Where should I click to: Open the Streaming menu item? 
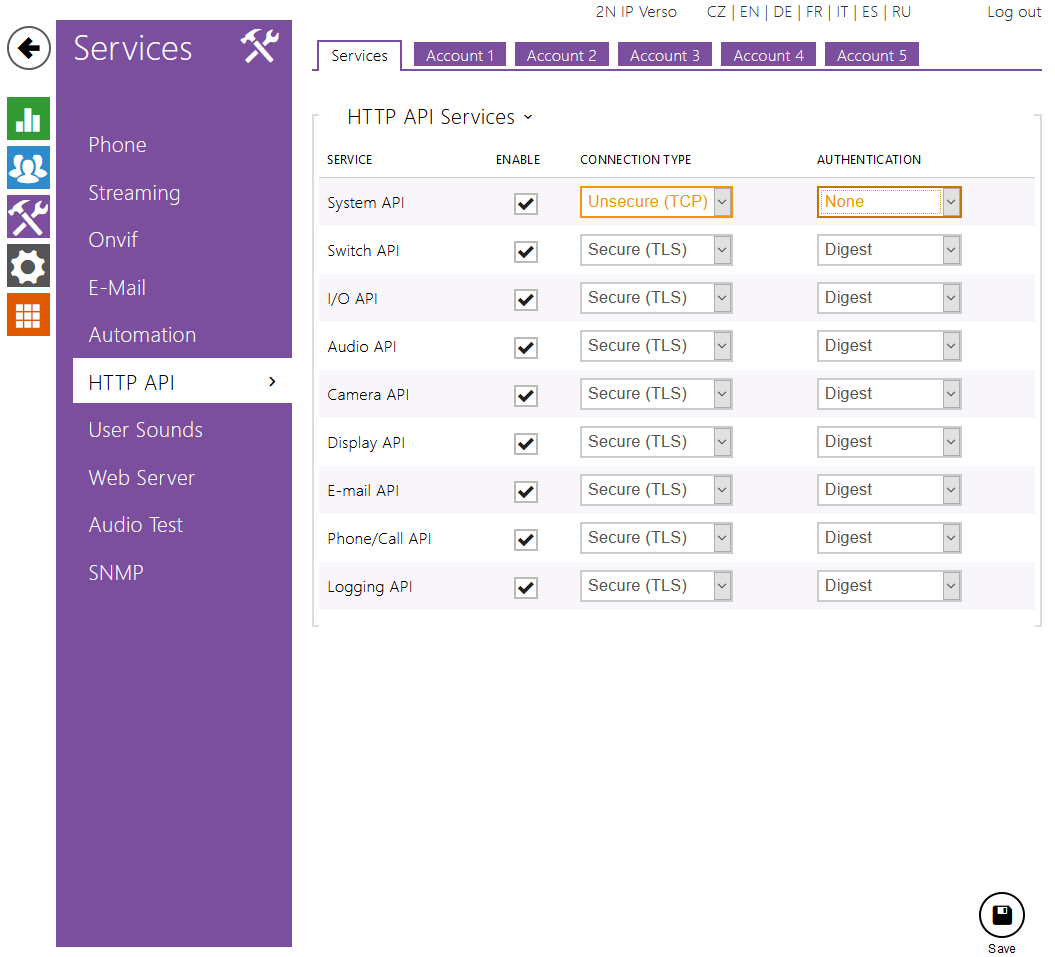coord(134,193)
